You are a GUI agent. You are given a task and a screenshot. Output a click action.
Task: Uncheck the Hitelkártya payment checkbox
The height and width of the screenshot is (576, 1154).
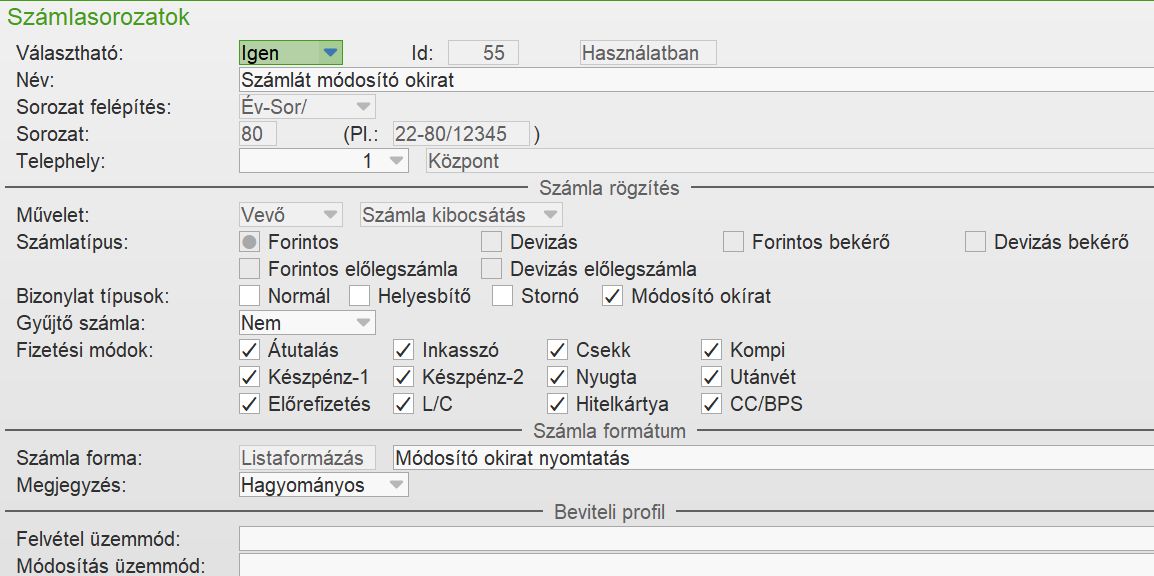click(558, 404)
